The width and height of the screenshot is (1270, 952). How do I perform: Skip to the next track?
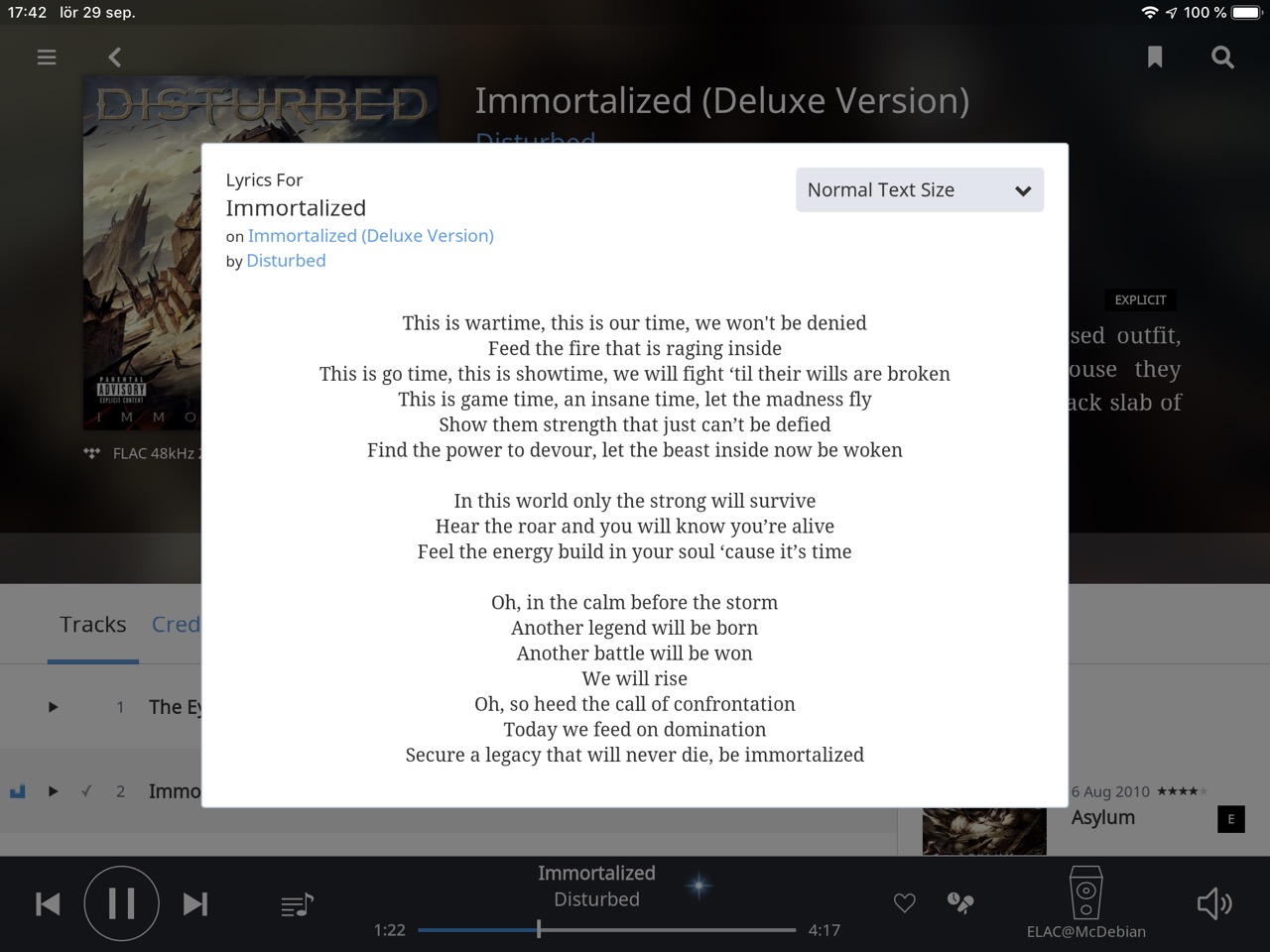coord(195,903)
